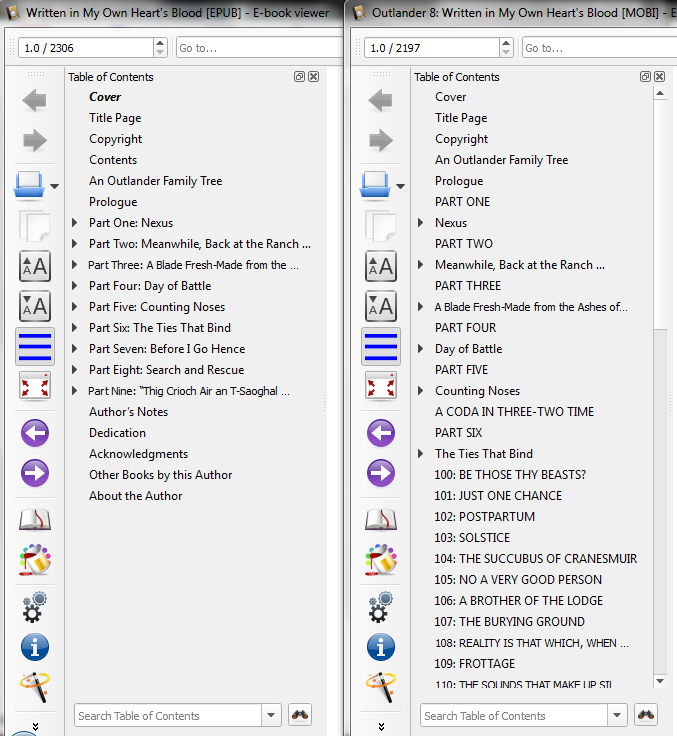This screenshot has height=736, width=677.
Task: Expand Part One: Nexus in EPUB contents
Action: point(74,223)
